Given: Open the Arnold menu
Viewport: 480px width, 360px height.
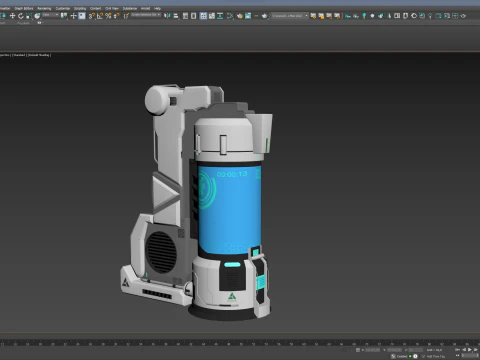Looking at the screenshot, I should [x=145, y=8].
